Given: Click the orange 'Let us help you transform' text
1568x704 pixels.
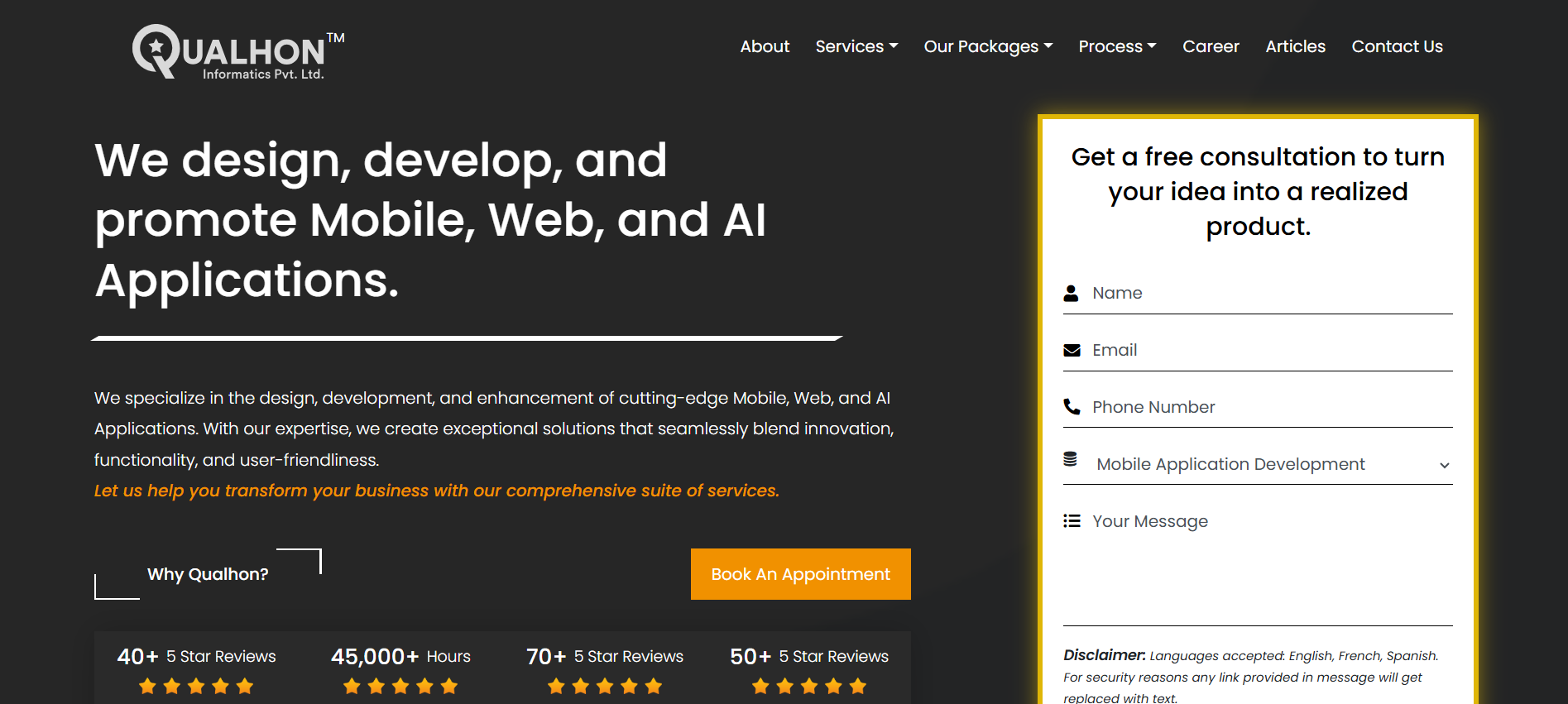Looking at the screenshot, I should (x=437, y=491).
